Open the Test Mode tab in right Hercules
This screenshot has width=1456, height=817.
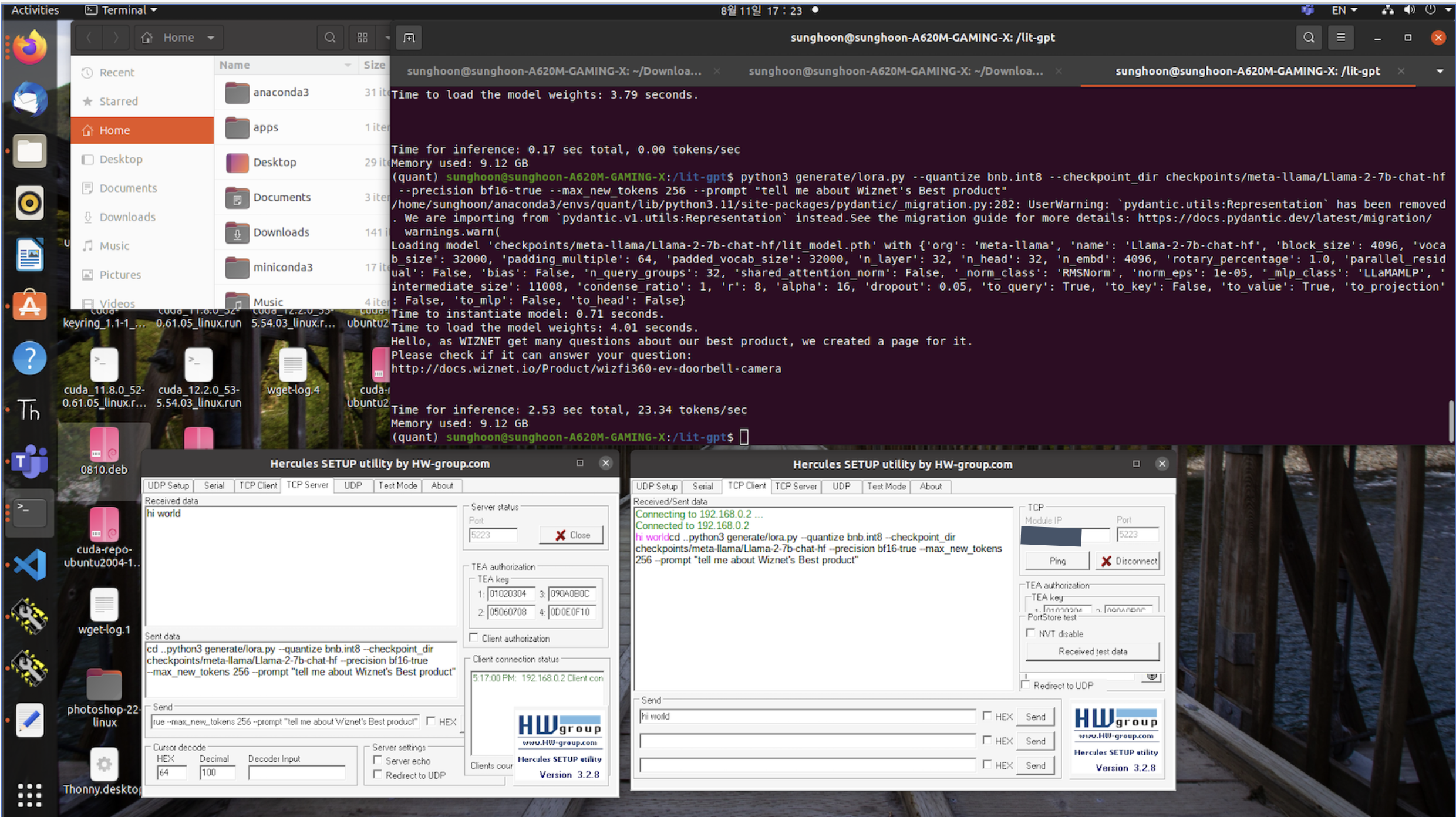886,487
